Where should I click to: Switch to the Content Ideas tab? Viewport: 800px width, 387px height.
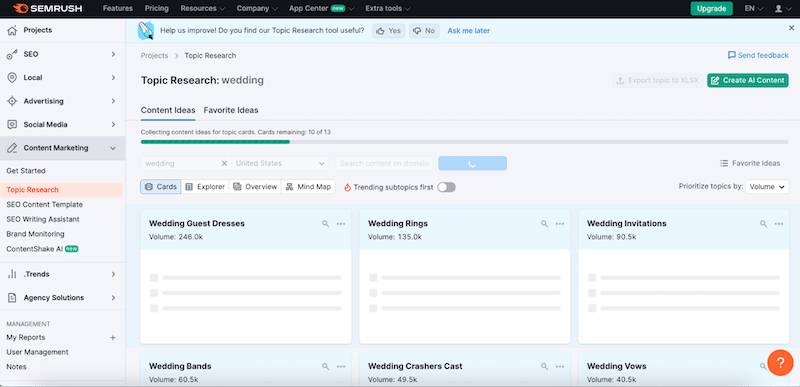point(168,110)
